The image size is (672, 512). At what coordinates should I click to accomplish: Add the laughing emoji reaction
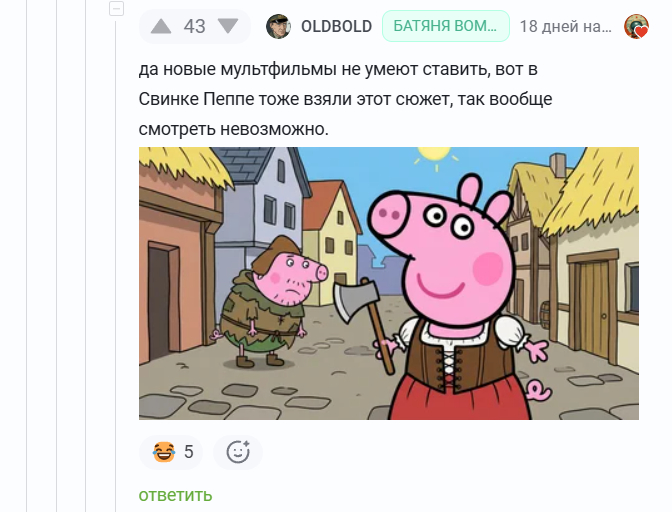point(164,452)
